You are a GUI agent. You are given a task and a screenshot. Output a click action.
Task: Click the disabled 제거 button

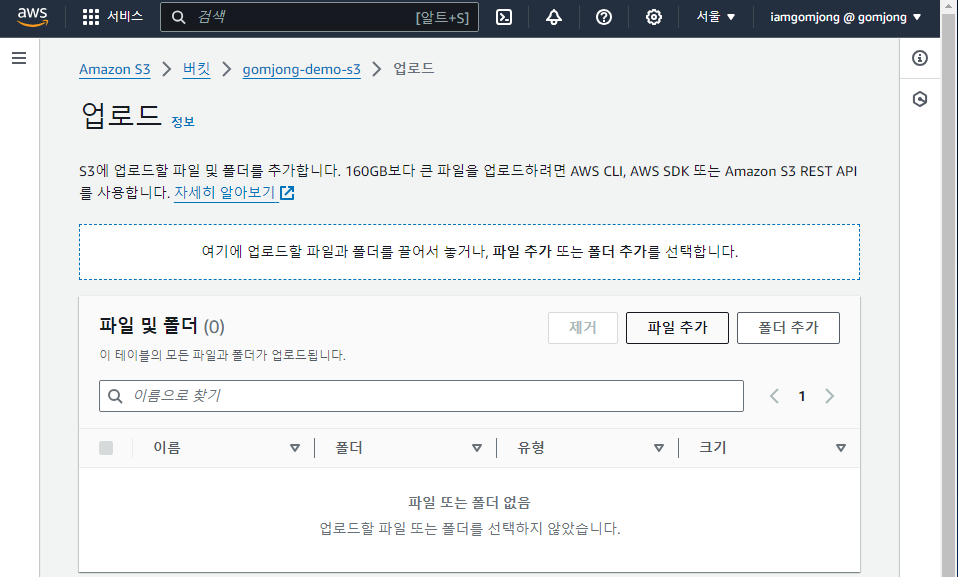pyautogui.click(x=583, y=328)
